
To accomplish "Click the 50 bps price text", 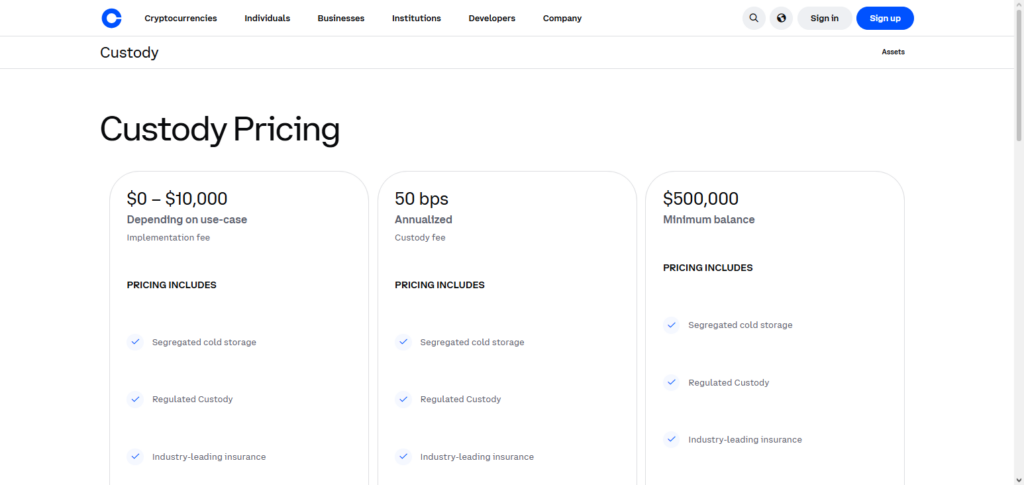I will point(421,199).
